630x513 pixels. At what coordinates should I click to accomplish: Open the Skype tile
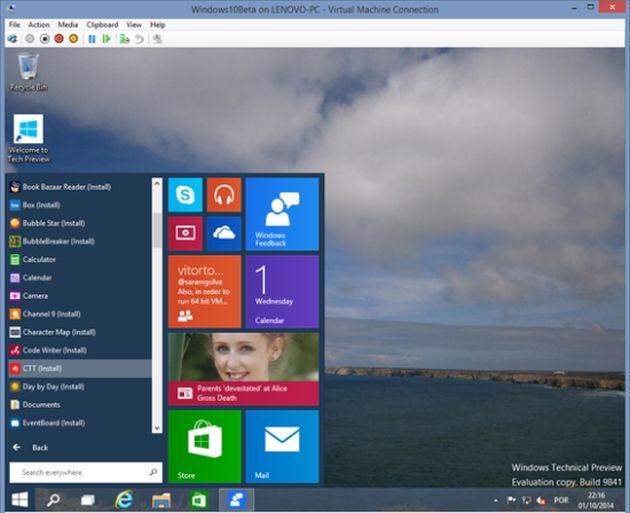[x=185, y=195]
